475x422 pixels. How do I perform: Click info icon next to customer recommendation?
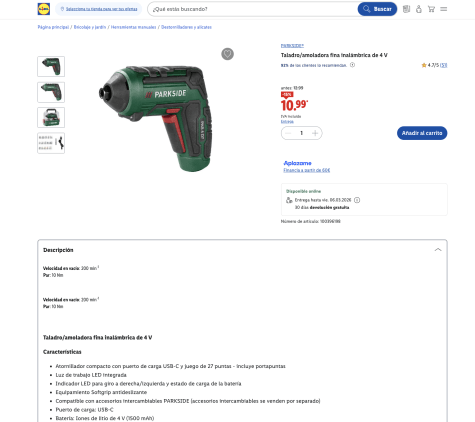[352, 65]
